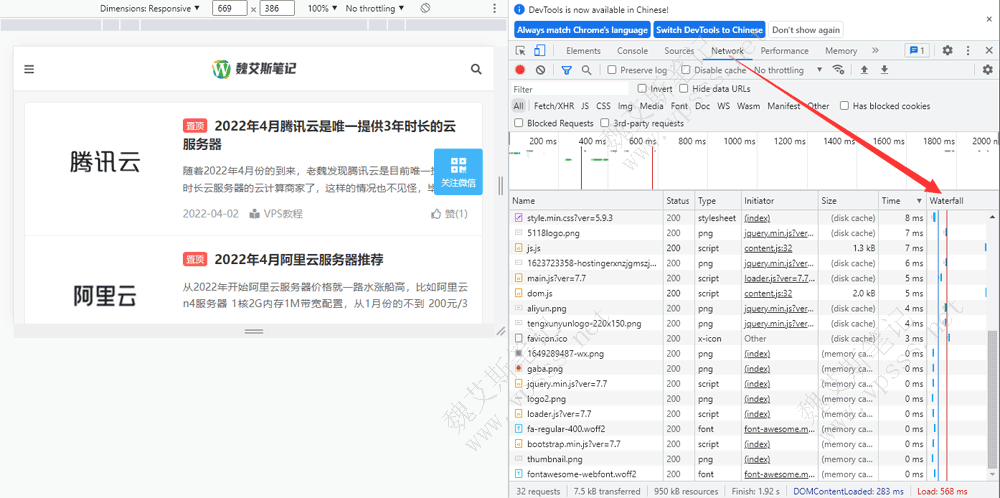
Task: Click Switch DevTools to Chinese button
Action: pos(709,30)
